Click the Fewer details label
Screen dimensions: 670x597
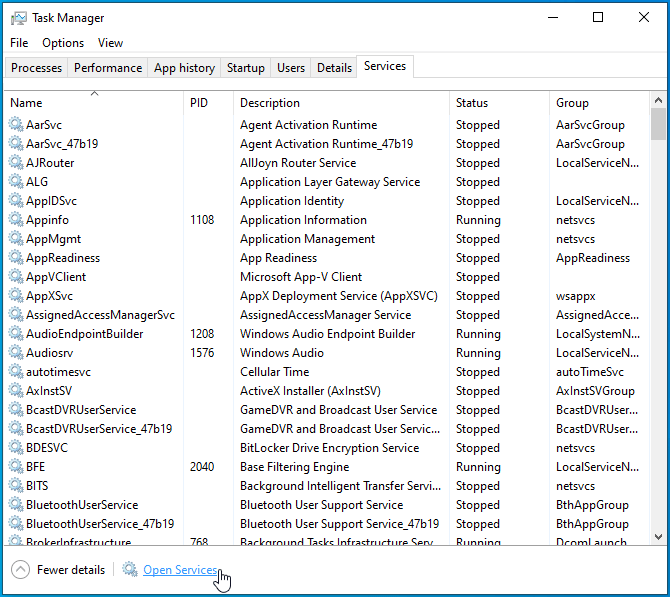(71, 570)
